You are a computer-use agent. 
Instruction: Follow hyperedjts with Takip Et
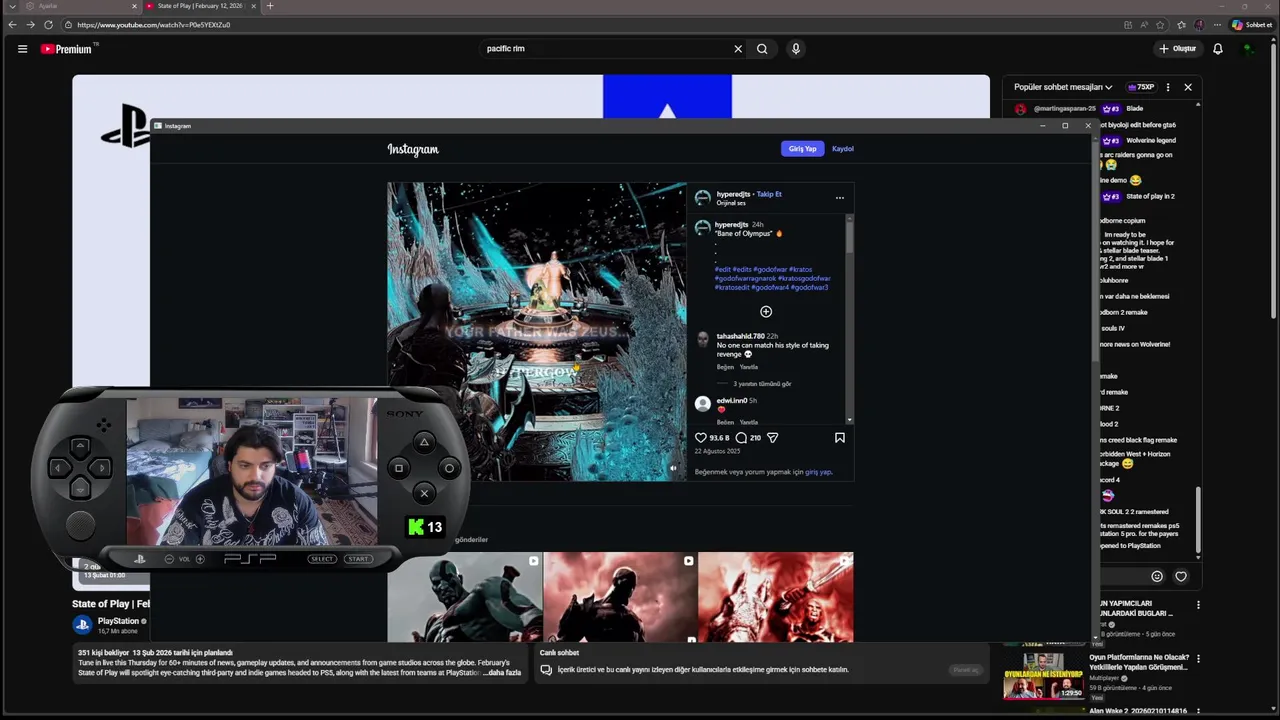click(769, 194)
